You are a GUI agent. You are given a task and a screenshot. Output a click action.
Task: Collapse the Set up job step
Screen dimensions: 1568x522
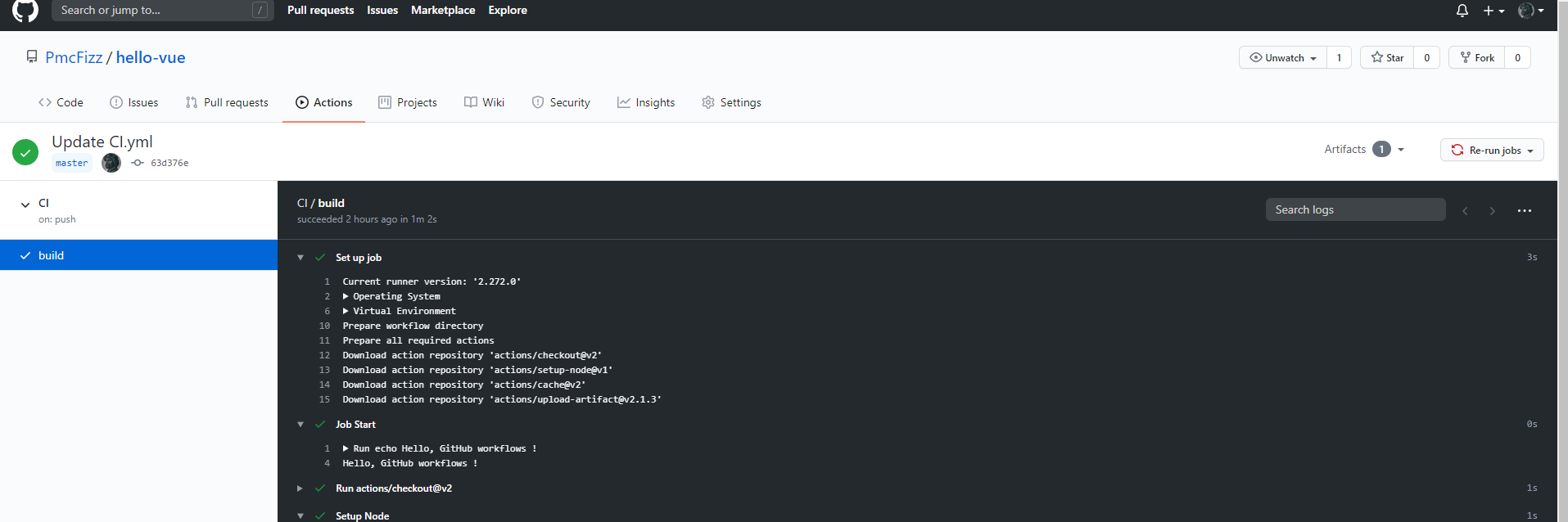pyautogui.click(x=300, y=258)
